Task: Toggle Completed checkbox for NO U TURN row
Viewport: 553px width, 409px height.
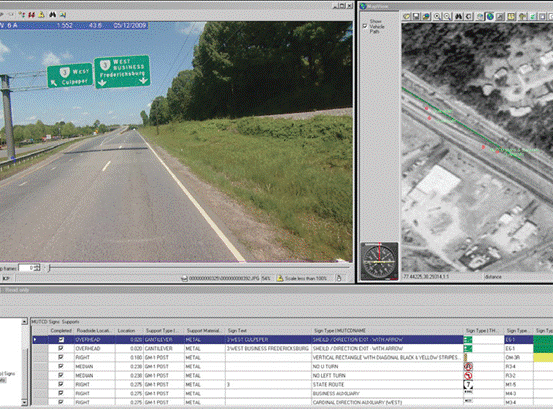Action: pos(61,366)
